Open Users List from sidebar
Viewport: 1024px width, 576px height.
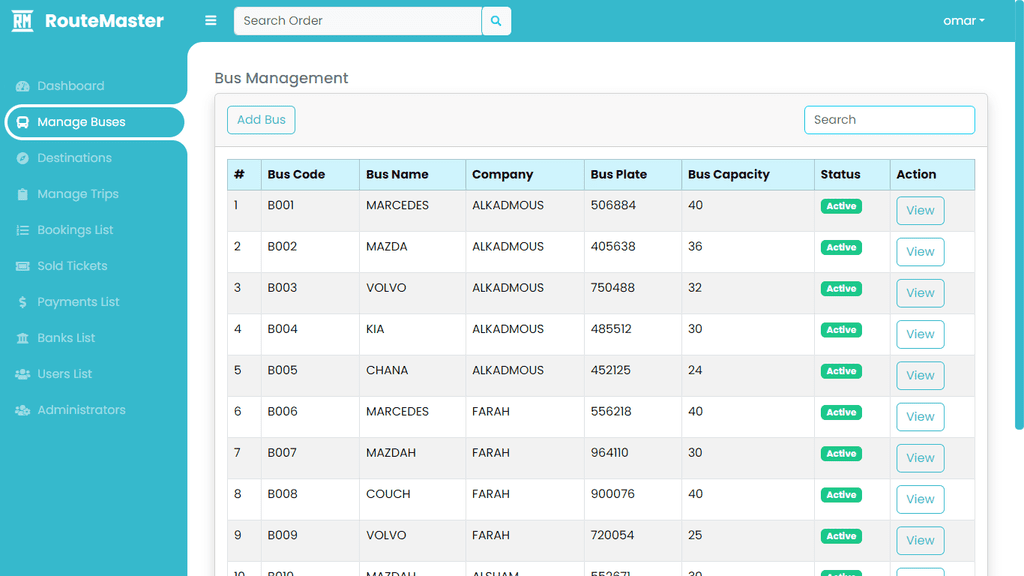pyautogui.click(x=64, y=374)
